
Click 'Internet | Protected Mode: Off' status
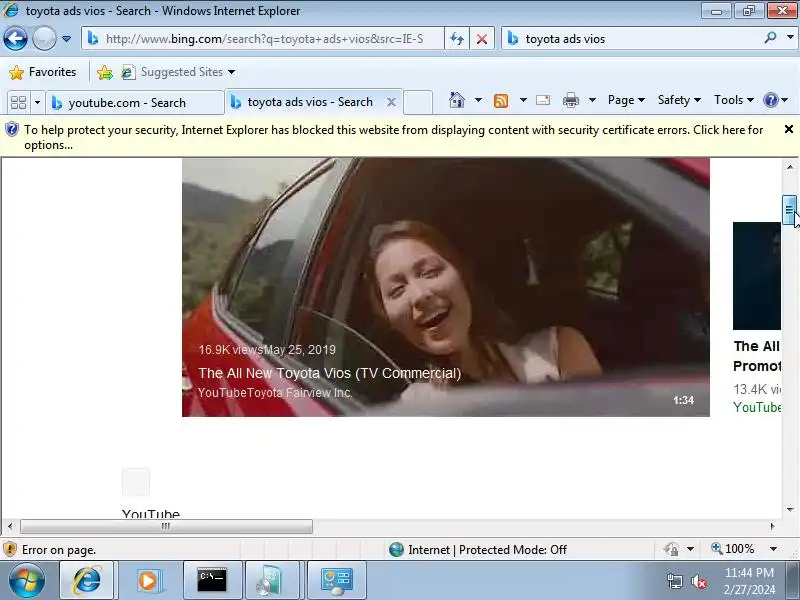(478, 549)
